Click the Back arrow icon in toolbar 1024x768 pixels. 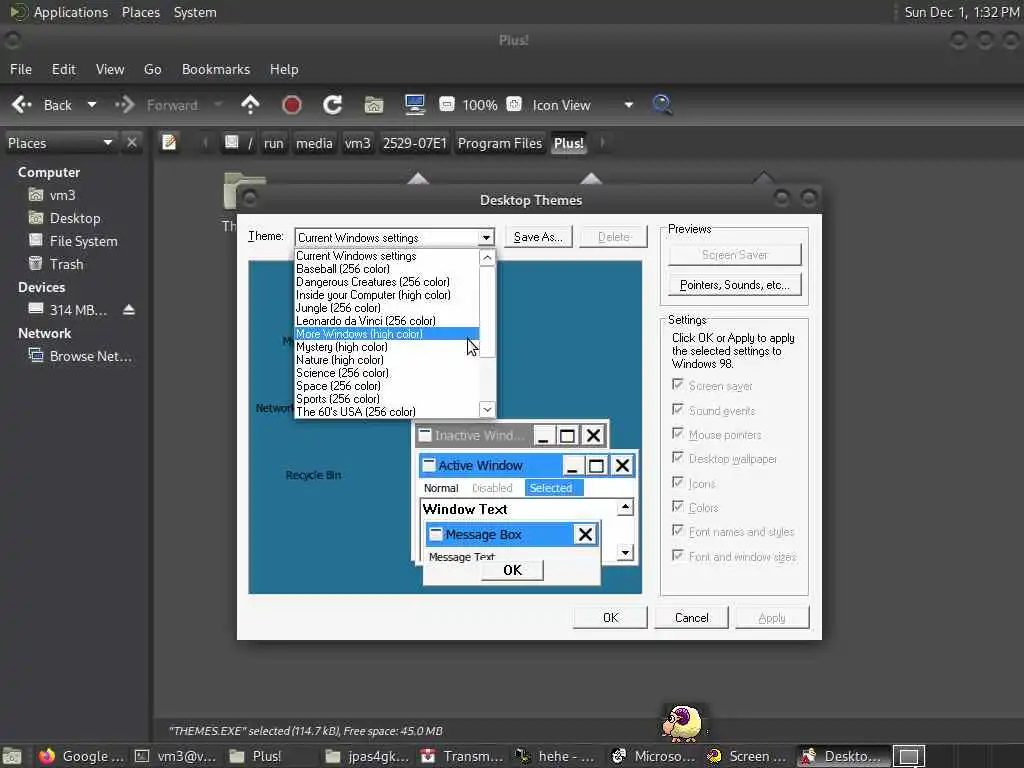[22, 105]
